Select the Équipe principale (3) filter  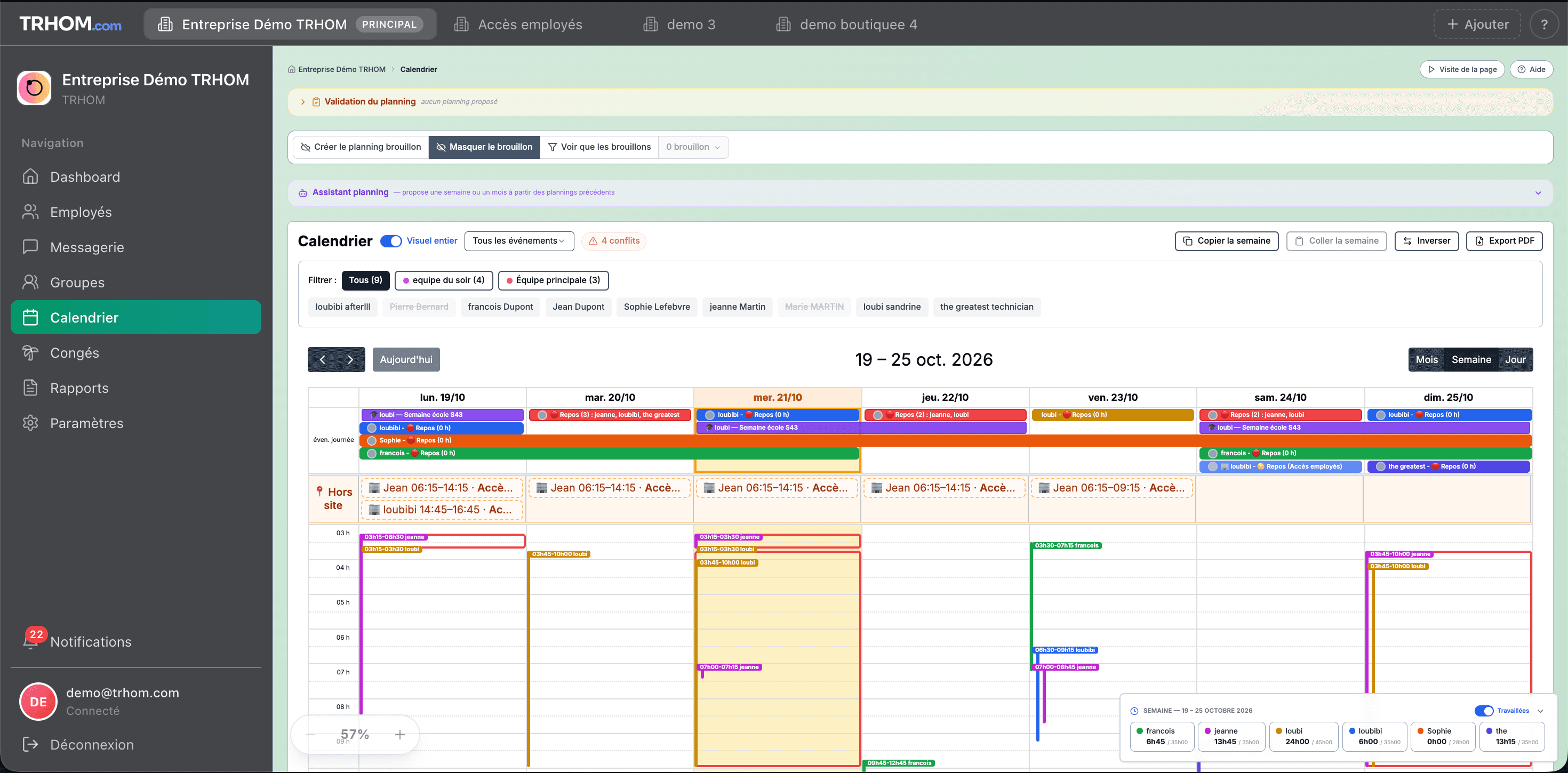[553, 280]
